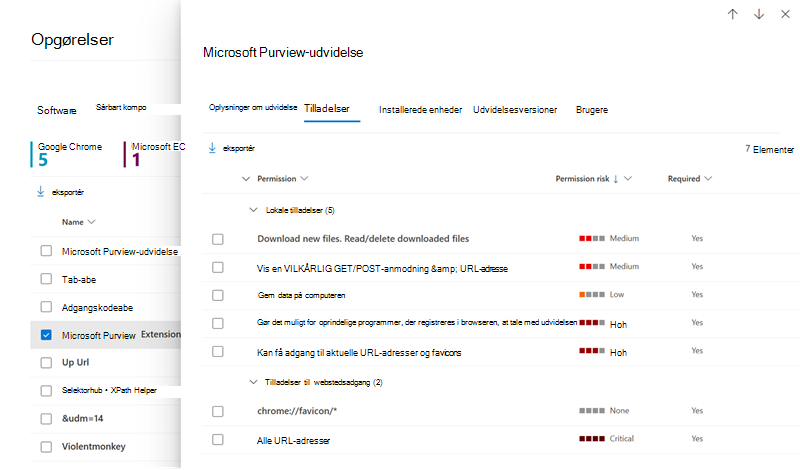Click risk indicator of Download new files row
This screenshot has height=470, width=800.
pos(592,238)
